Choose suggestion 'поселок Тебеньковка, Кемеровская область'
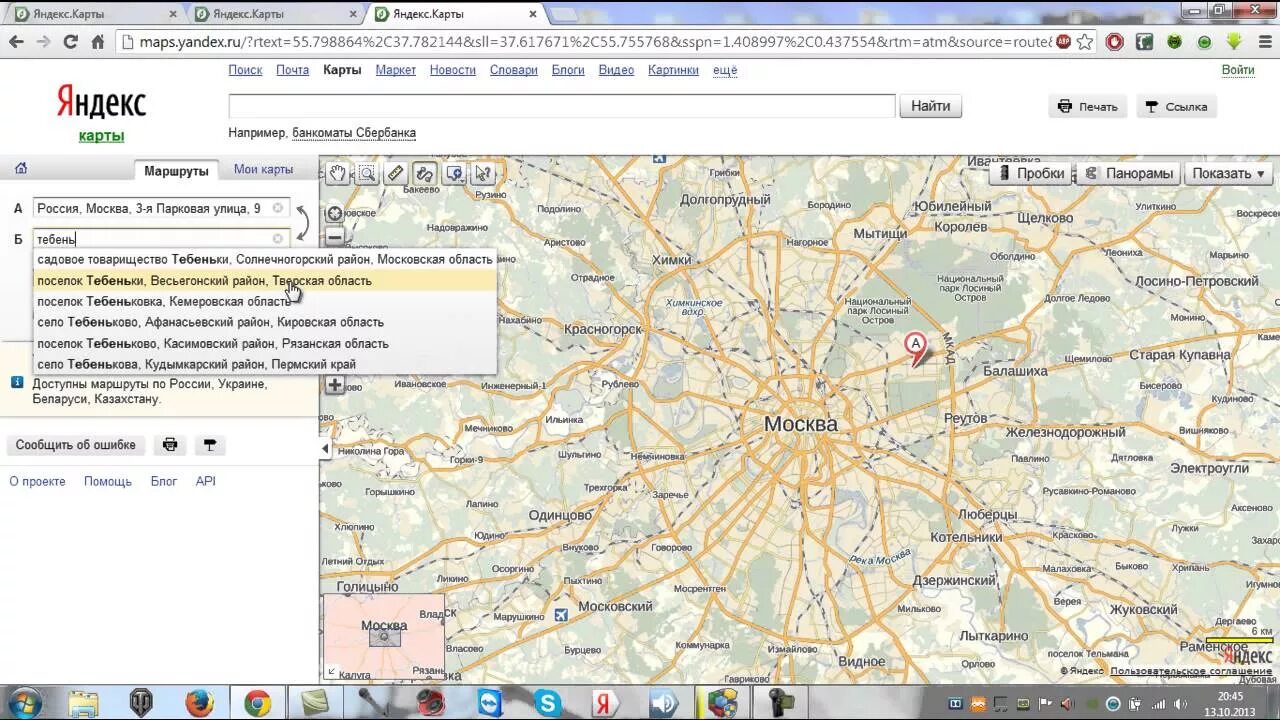Image resolution: width=1280 pixels, height=720 pixels. pyautogui.click(x=265, y=301)
